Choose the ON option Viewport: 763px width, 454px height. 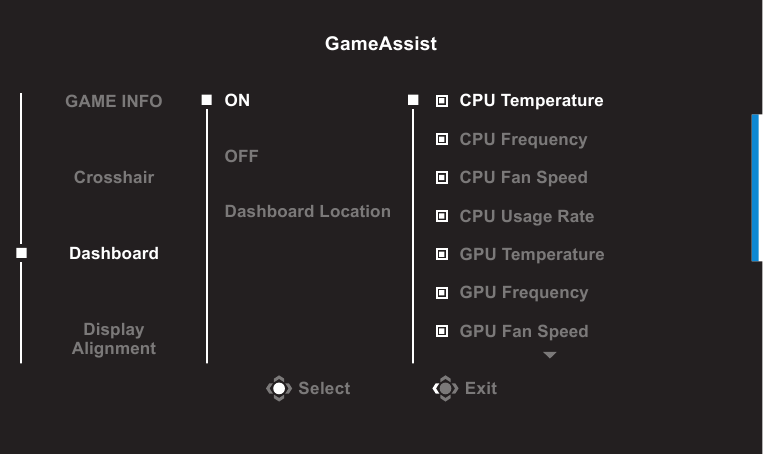[238, 100]
